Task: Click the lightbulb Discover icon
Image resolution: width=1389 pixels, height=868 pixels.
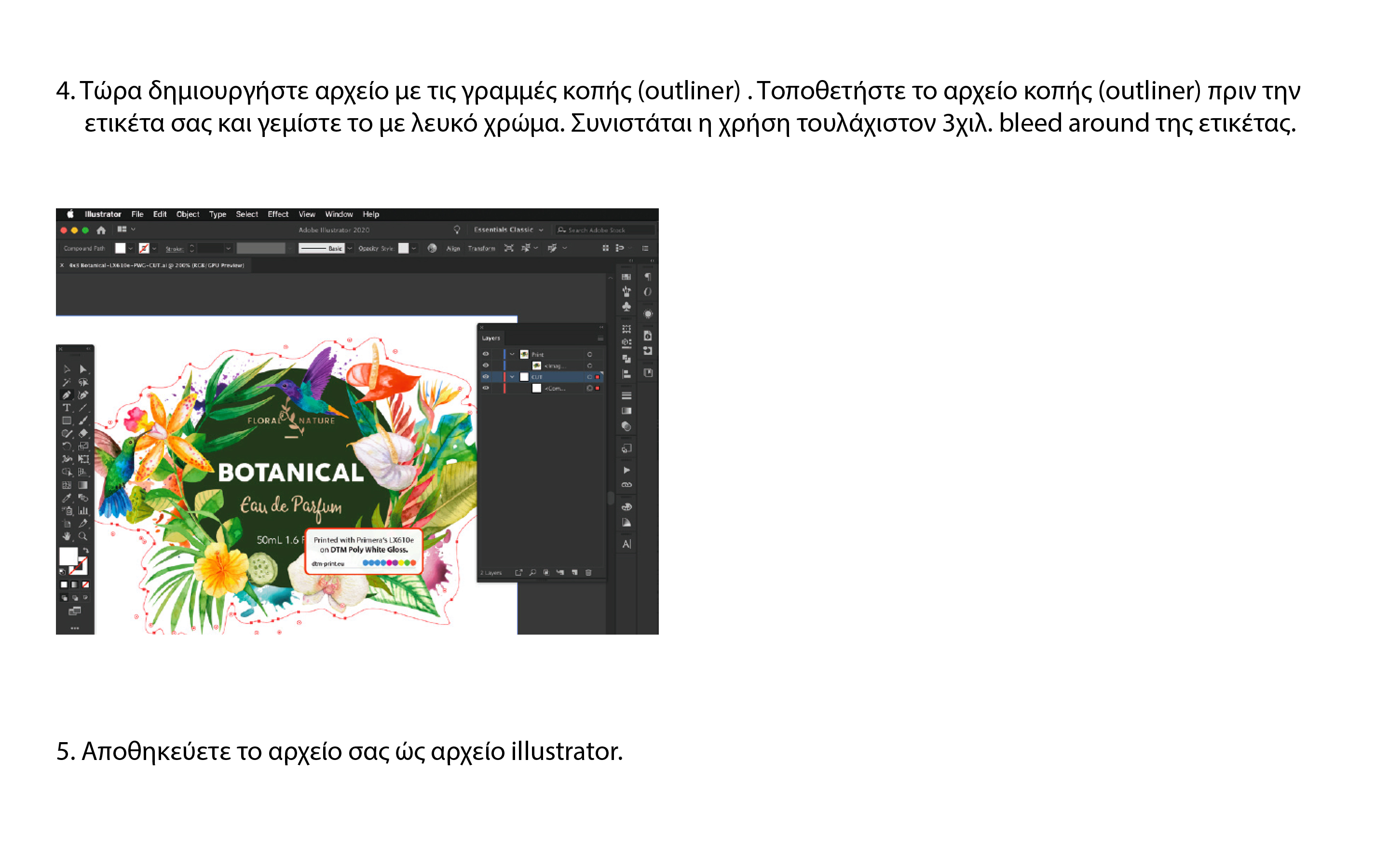Action: pos(457,230)
